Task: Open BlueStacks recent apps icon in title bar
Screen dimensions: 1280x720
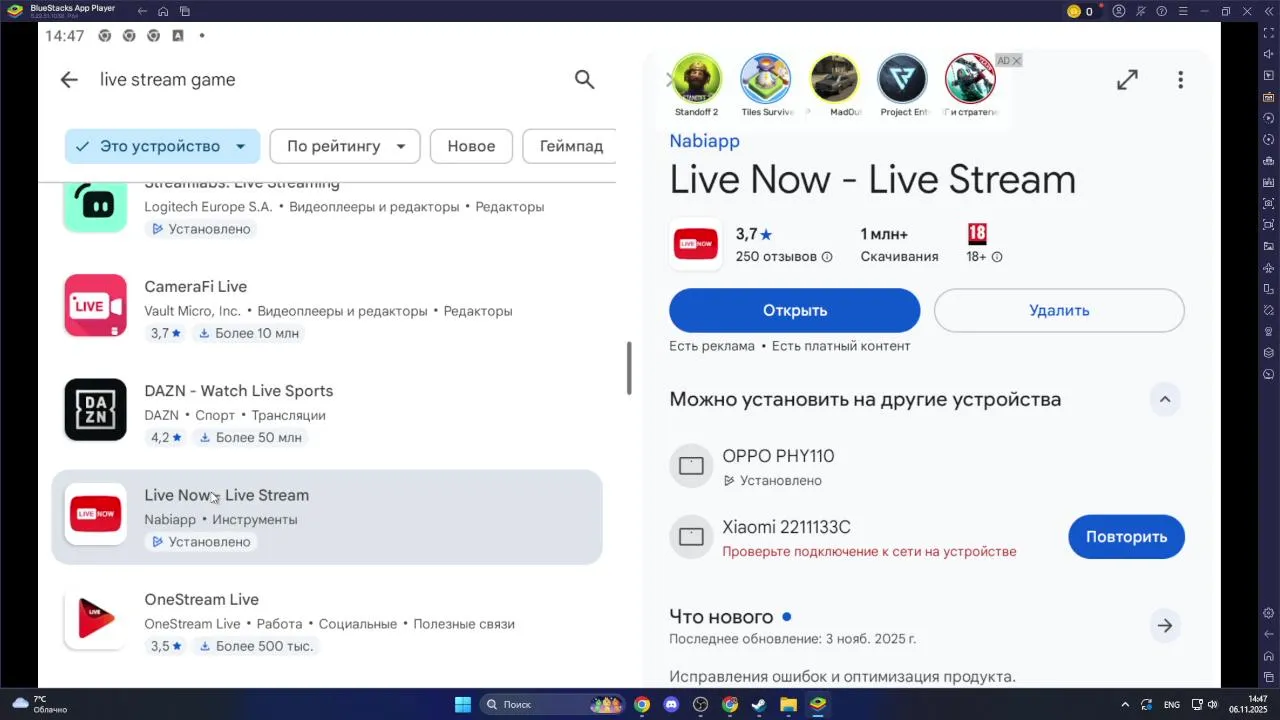Action: pos(185,11)
